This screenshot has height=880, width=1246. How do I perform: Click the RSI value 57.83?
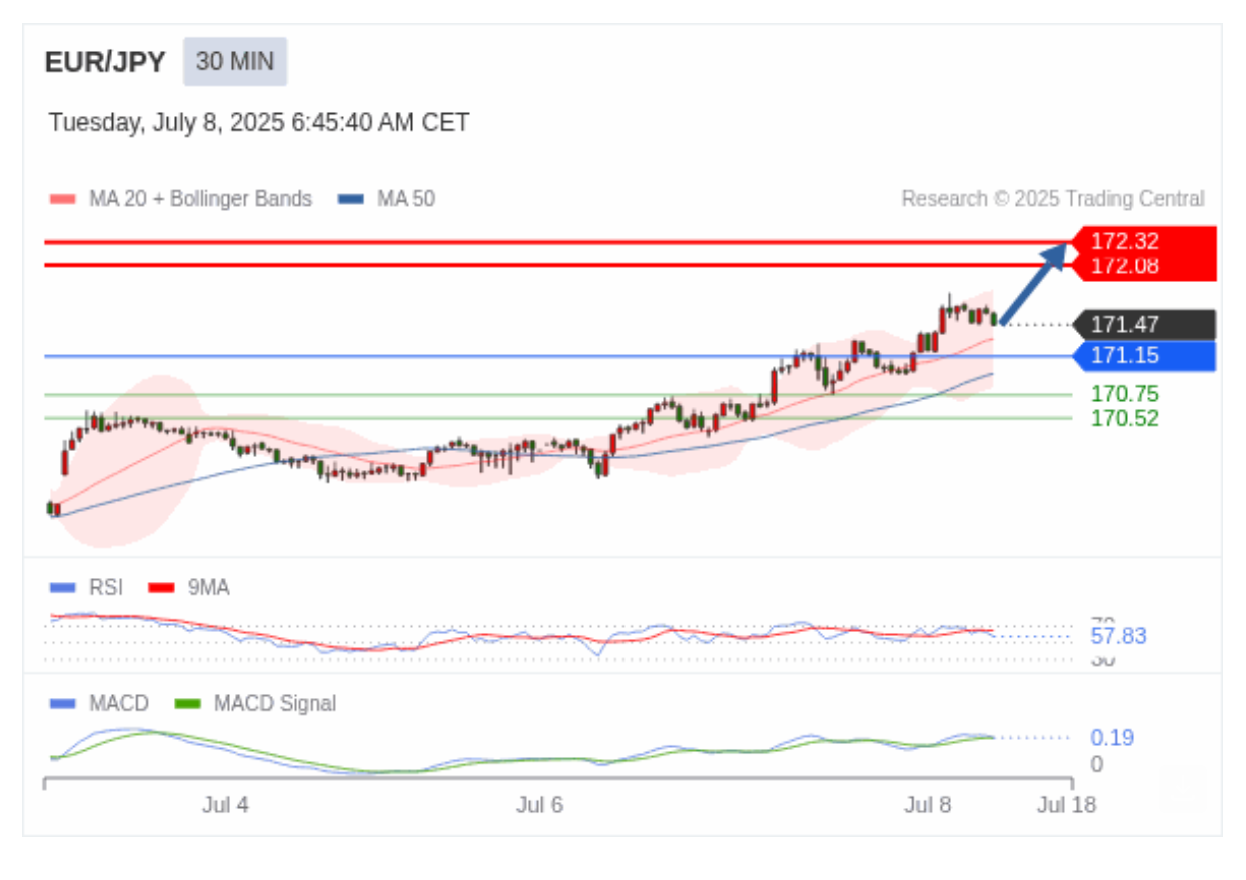pyautogui.click(x=1118, y=636)
